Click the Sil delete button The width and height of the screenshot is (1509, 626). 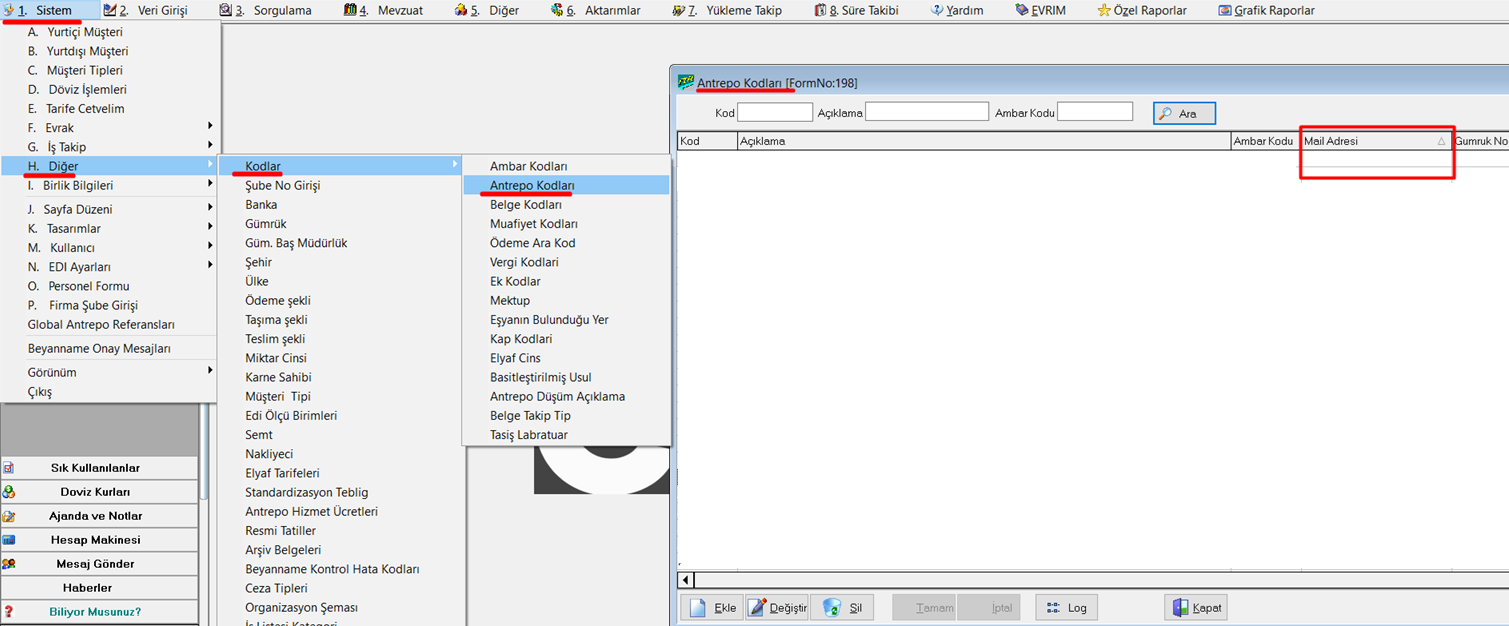tap(841, 608)
